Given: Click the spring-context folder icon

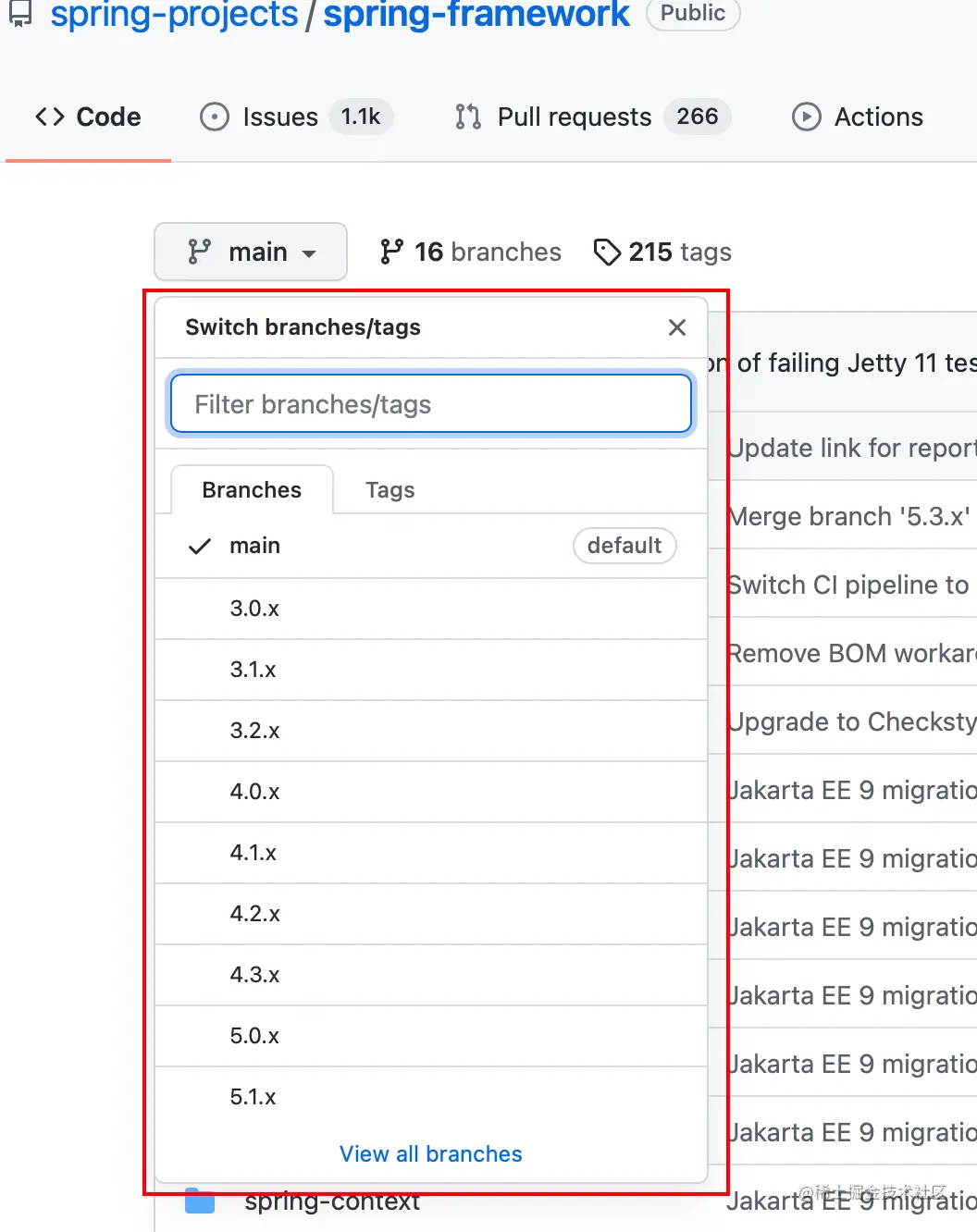Looking at the screenshot, I should pos(200,1201).
